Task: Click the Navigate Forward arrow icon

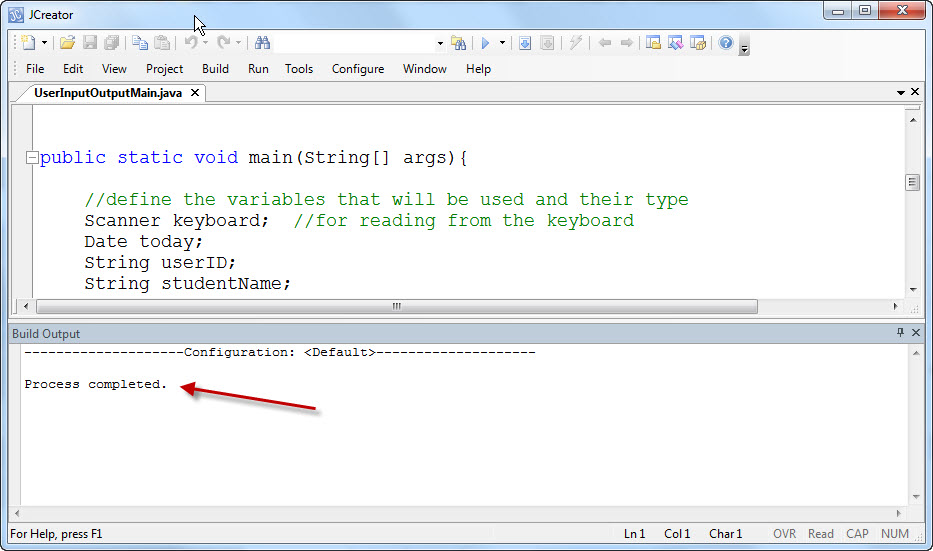Action: click(627, 43)
